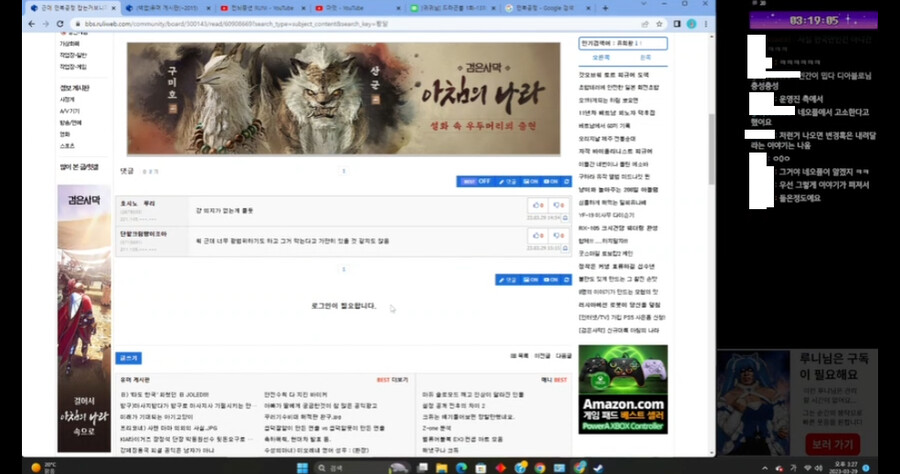Open the 영화 link in left sidebar

click(65, 134)
